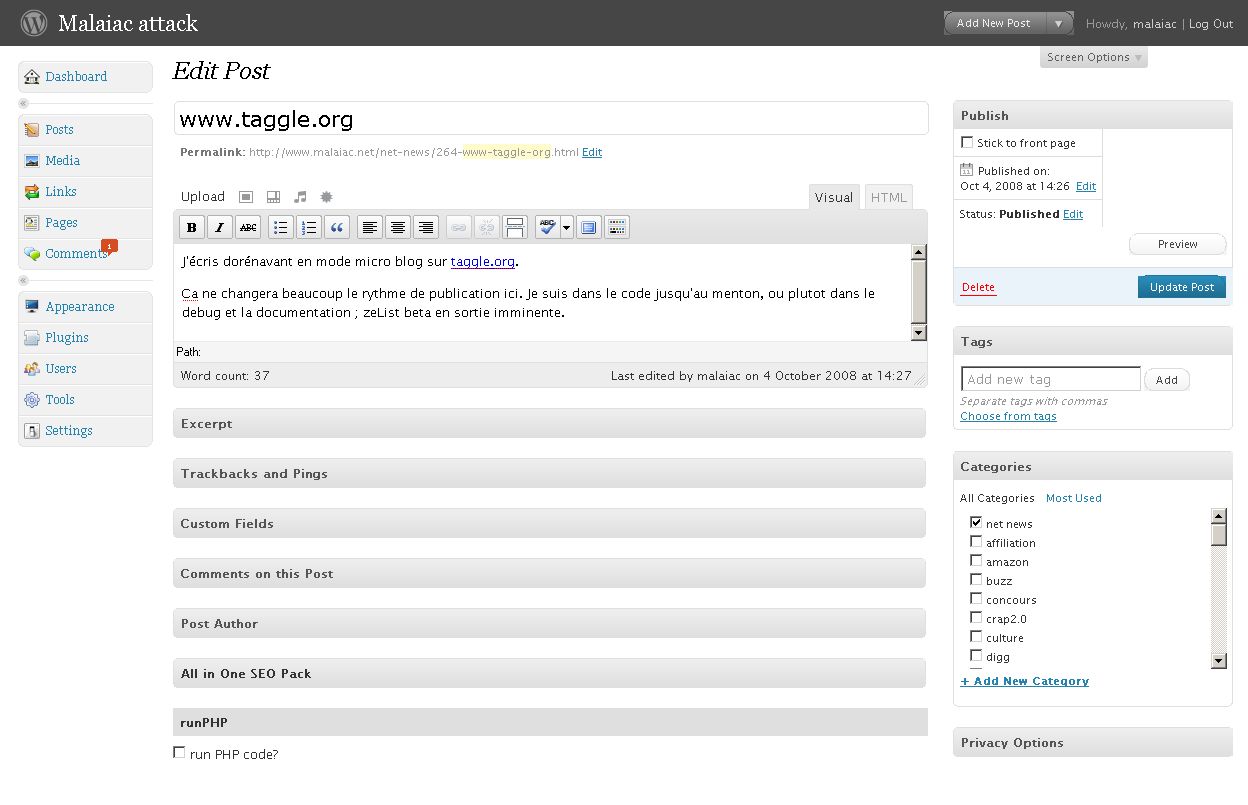Open the Add New Post dropdown arrow
This screenshot has height=805, width=1248.
click(x=1059, y=23)
